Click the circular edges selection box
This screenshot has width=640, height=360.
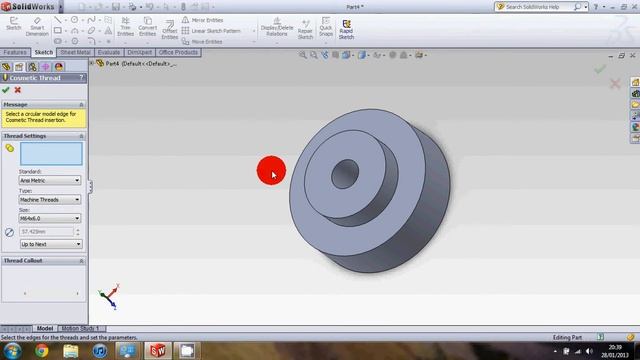tap(51, 154)
